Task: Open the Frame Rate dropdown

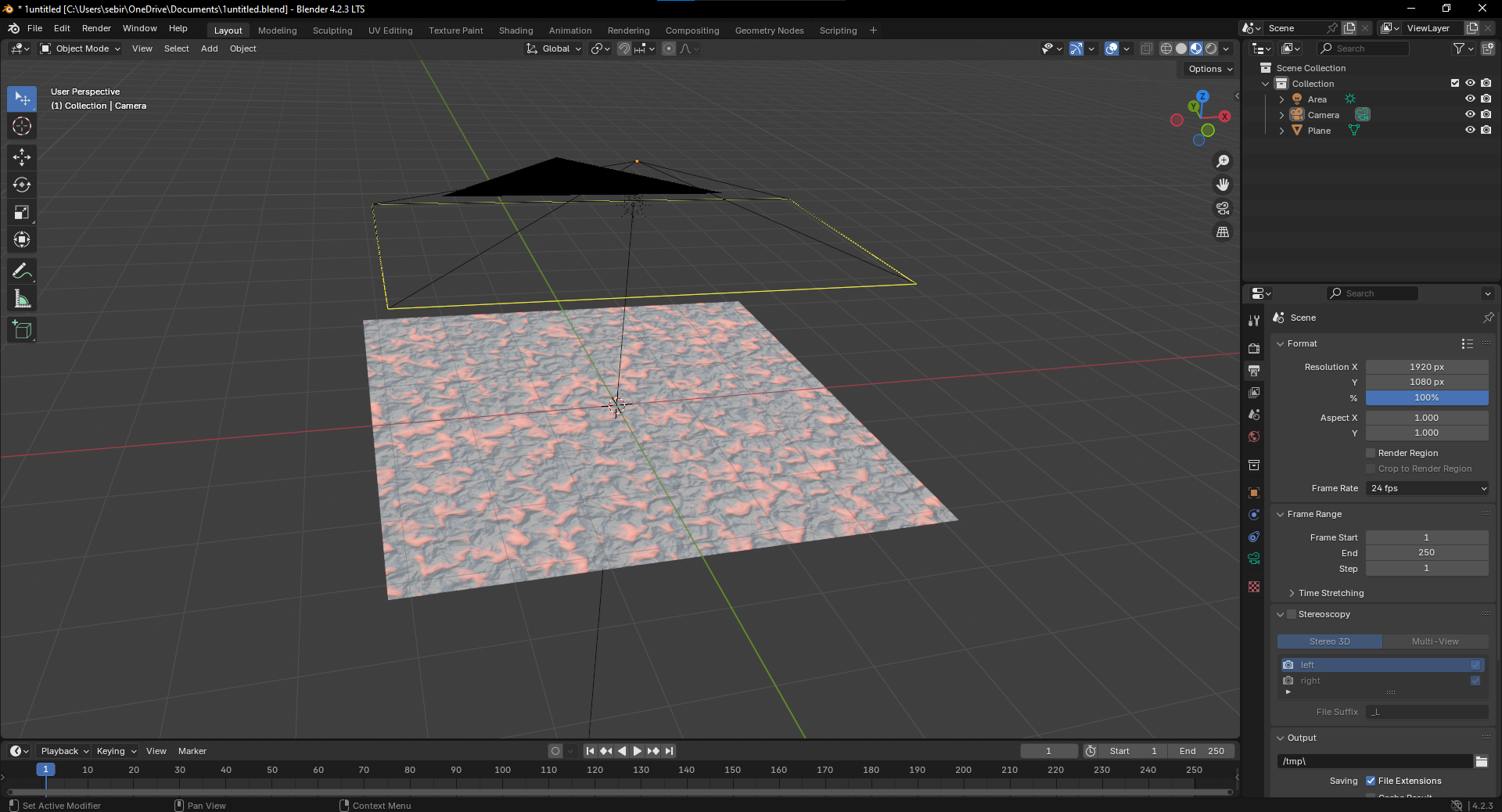Action: click(x=1427, y=488)
